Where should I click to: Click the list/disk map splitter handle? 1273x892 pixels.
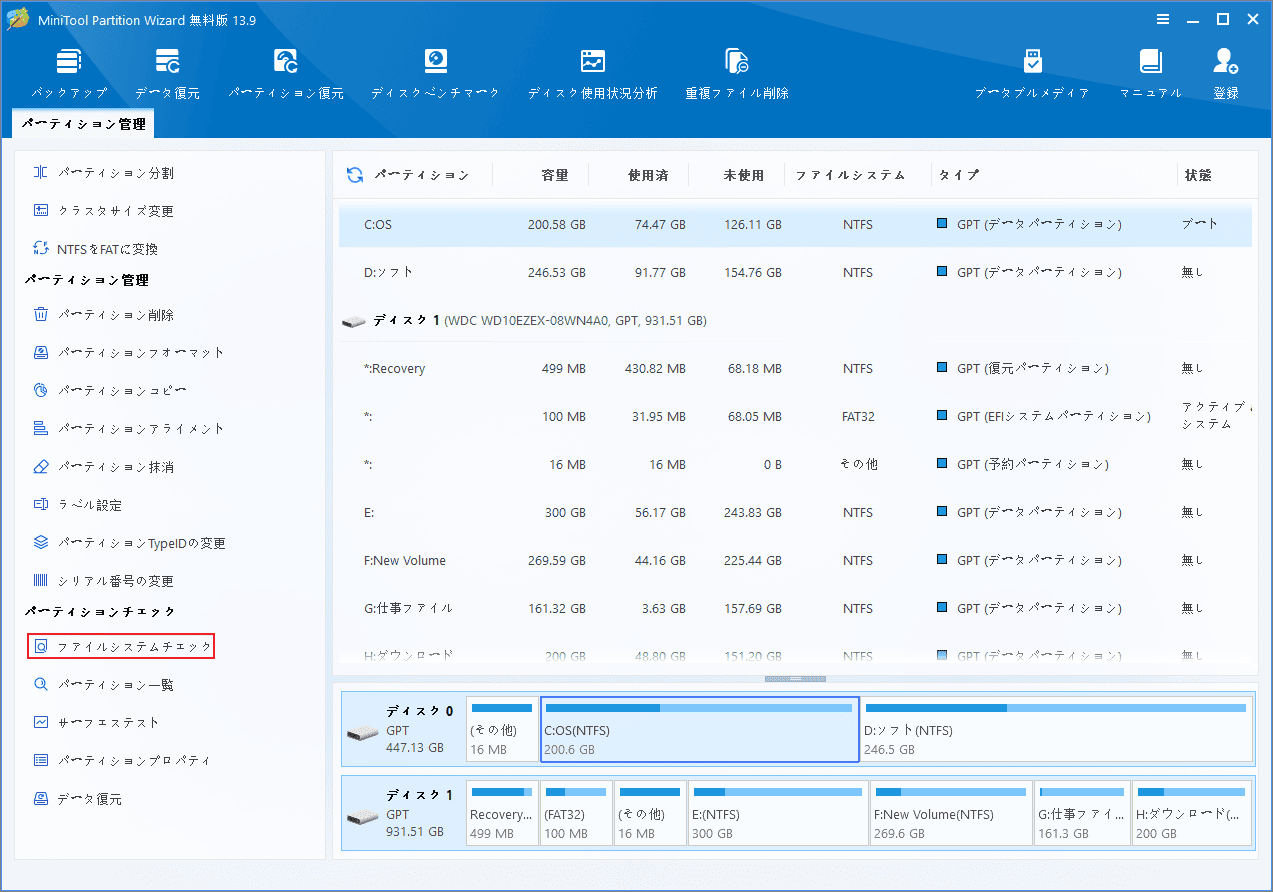click(795, 679)
